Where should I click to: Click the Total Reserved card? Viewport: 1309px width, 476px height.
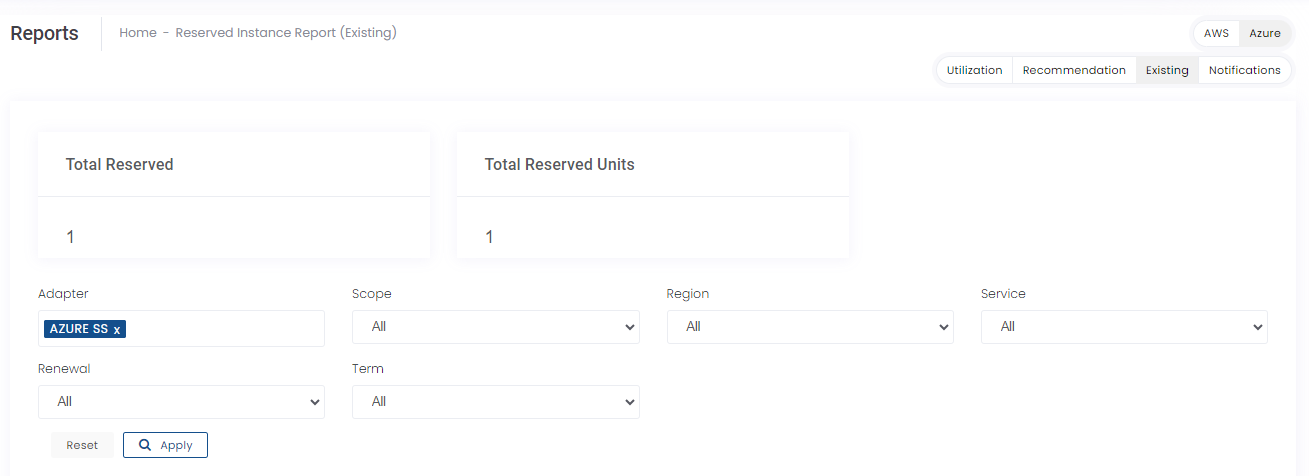click(x=234, y=195)
